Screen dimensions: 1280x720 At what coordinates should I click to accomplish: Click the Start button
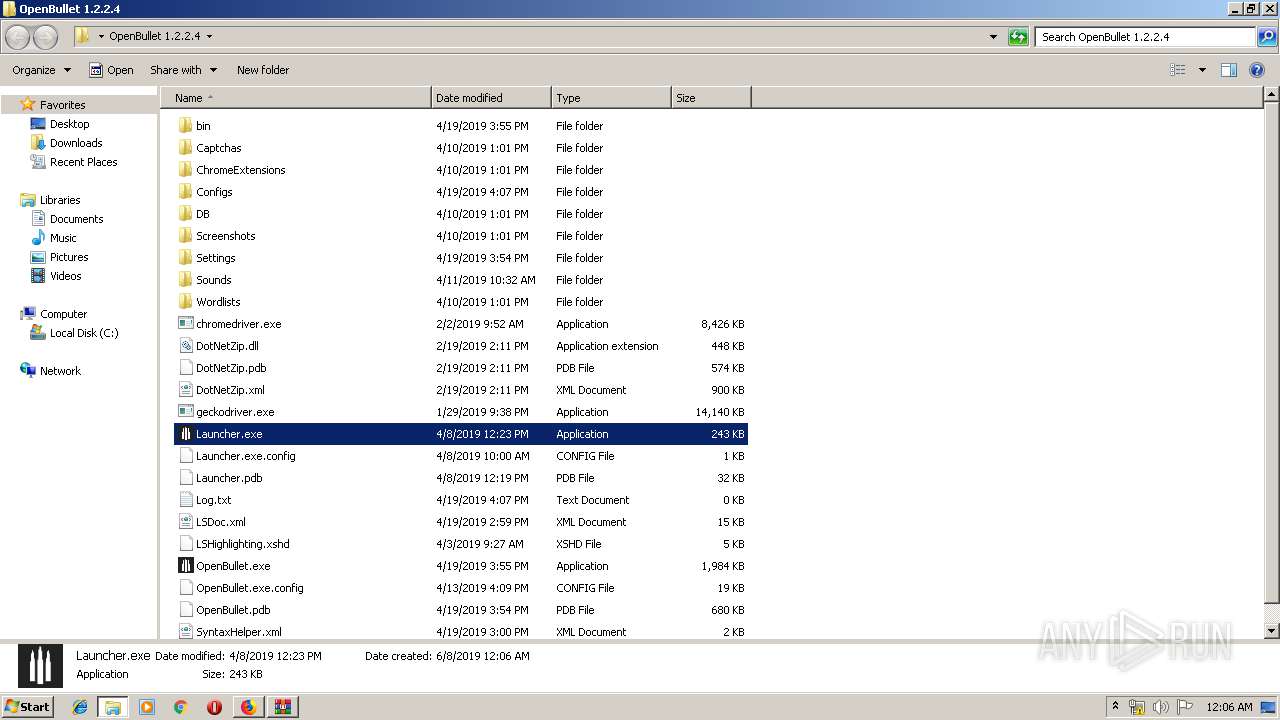(x=27, y=706)
